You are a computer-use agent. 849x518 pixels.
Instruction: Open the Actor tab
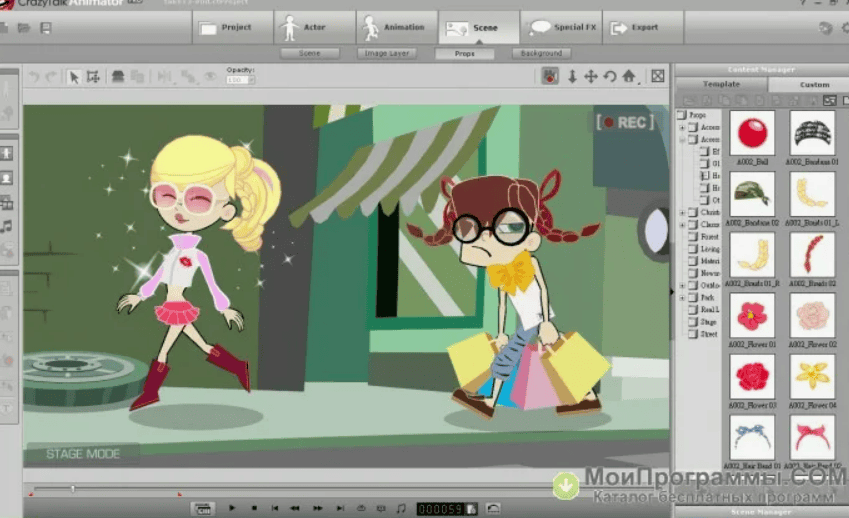point(315,27)
